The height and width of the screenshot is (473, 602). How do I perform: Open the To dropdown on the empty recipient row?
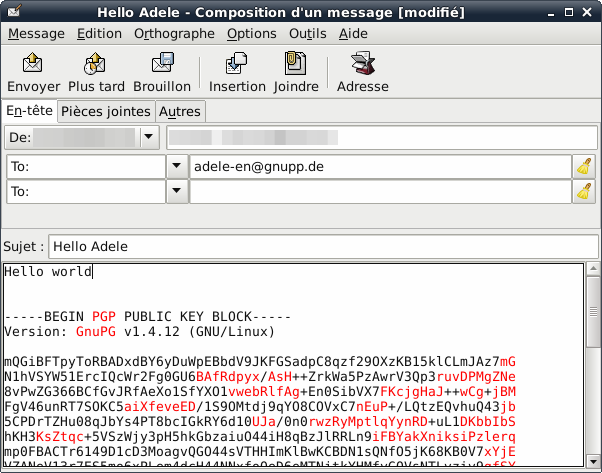[176, 191]
